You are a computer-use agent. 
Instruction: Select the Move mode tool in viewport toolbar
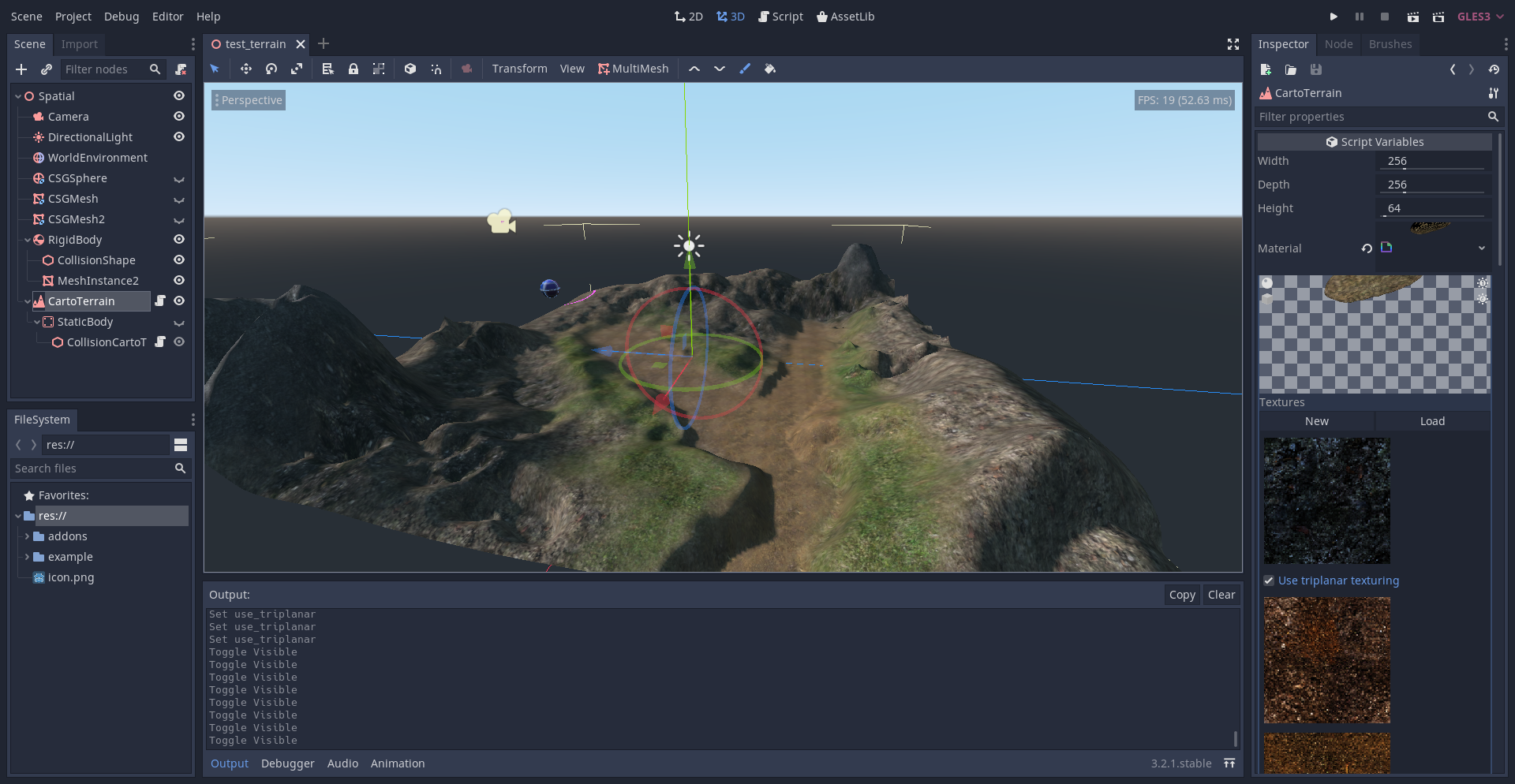(245, 69)
